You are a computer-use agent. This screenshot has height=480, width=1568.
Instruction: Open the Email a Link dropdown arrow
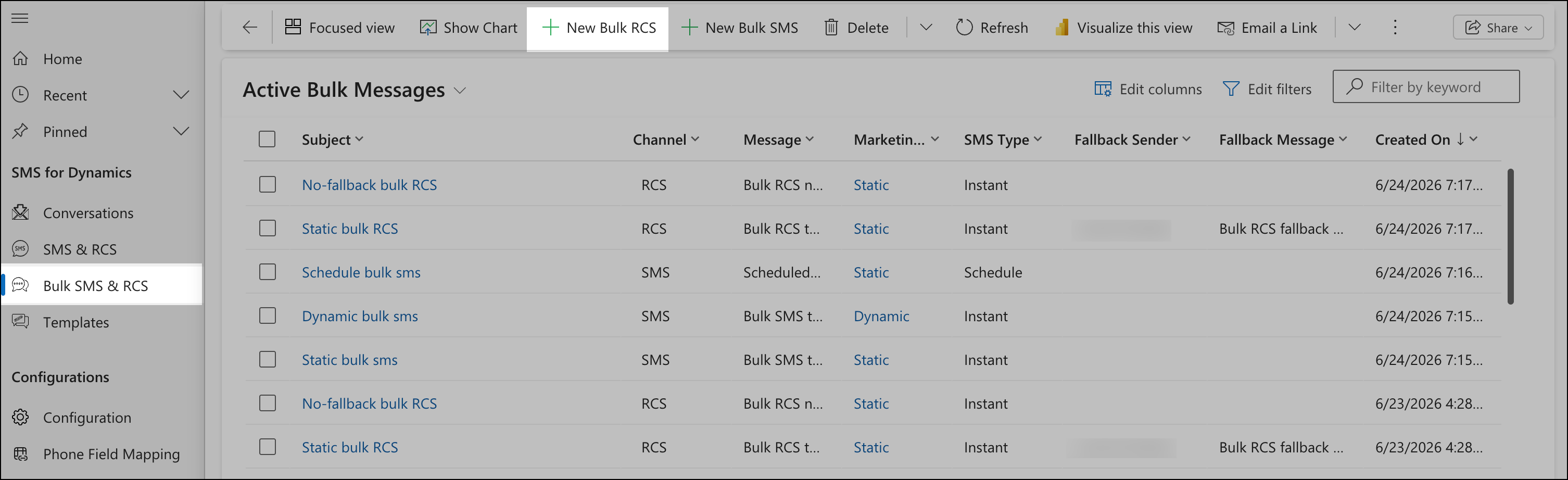[1355, 28]
